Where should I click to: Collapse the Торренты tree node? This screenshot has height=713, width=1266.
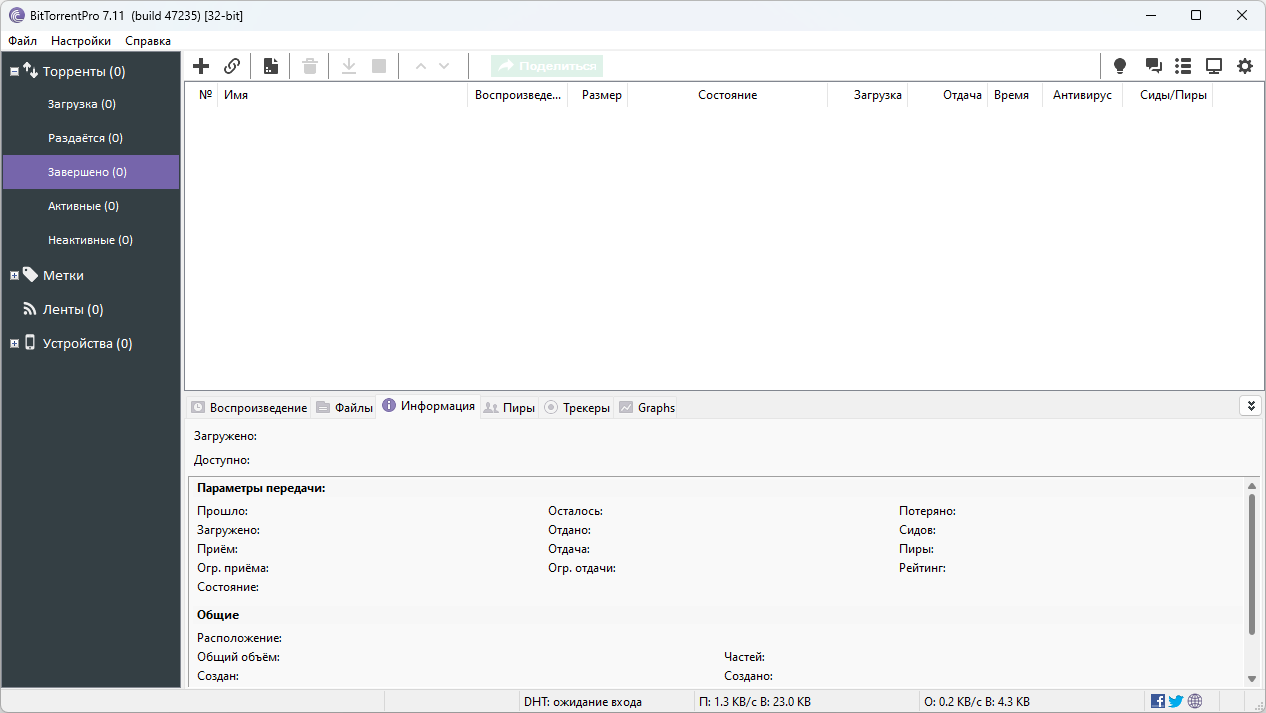pos(14,72)
